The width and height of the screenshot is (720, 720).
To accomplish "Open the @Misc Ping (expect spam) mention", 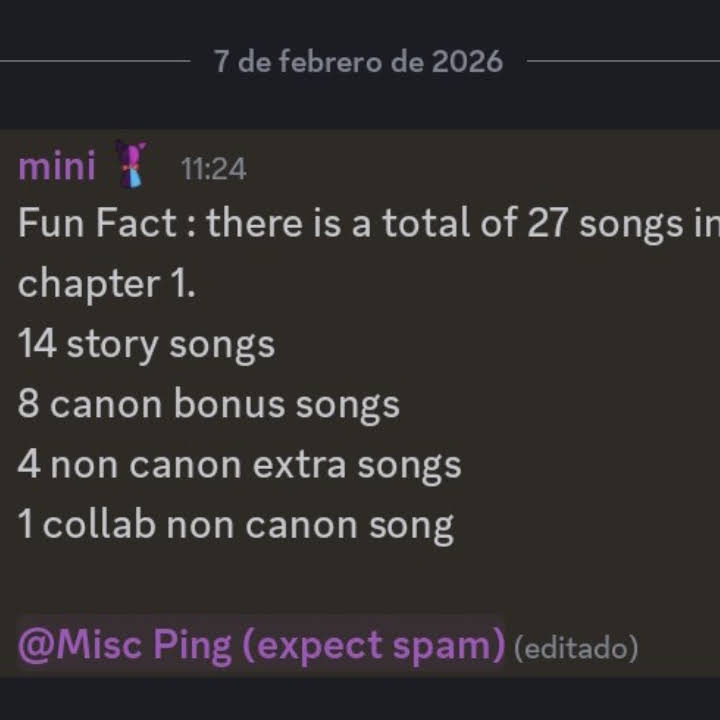I will (261, 646).
